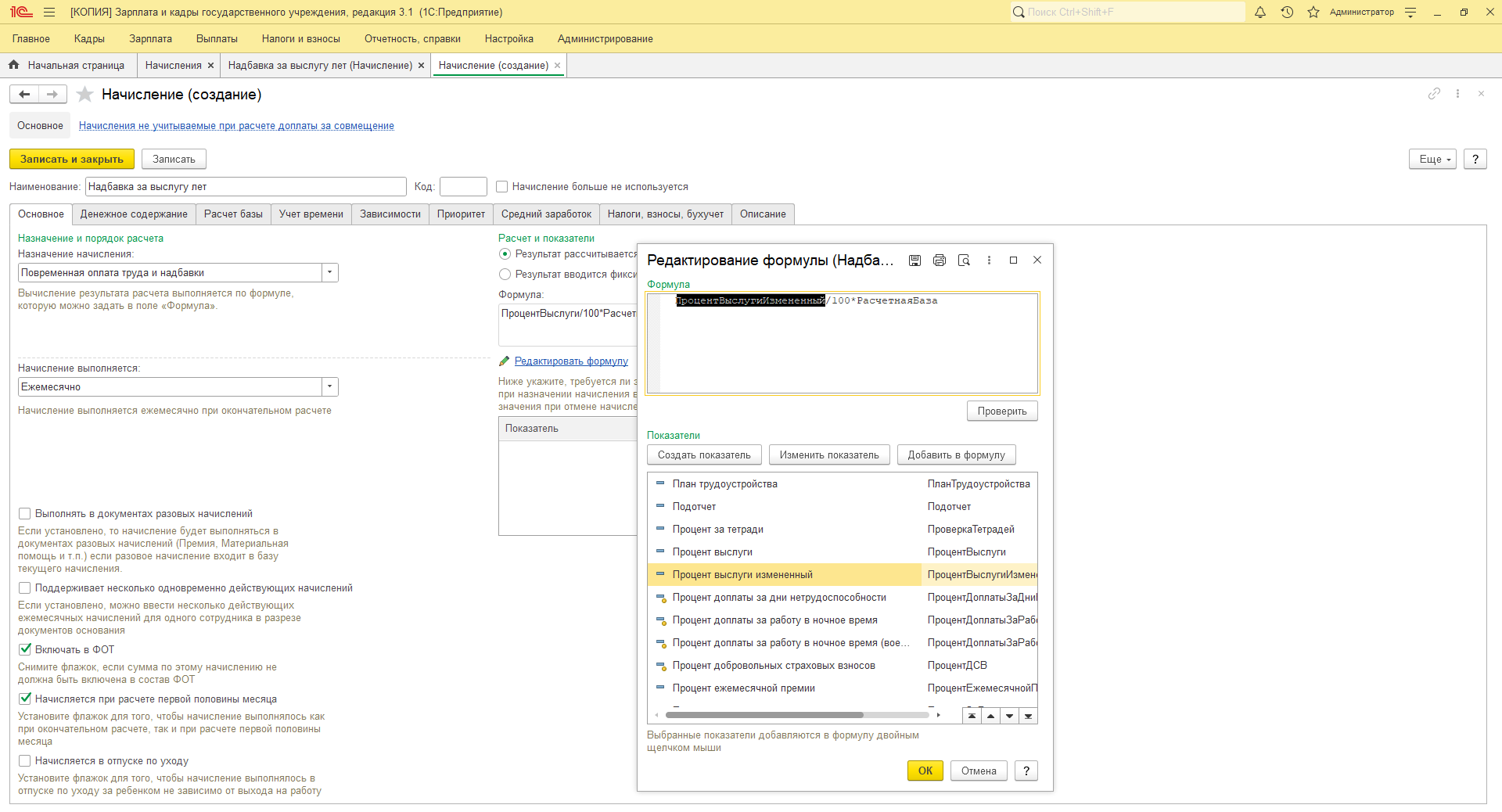Uncheck Начисляется при расчете первой половины месяца
This screenshot has height=812, width=1502.
(x=24, y=699)
